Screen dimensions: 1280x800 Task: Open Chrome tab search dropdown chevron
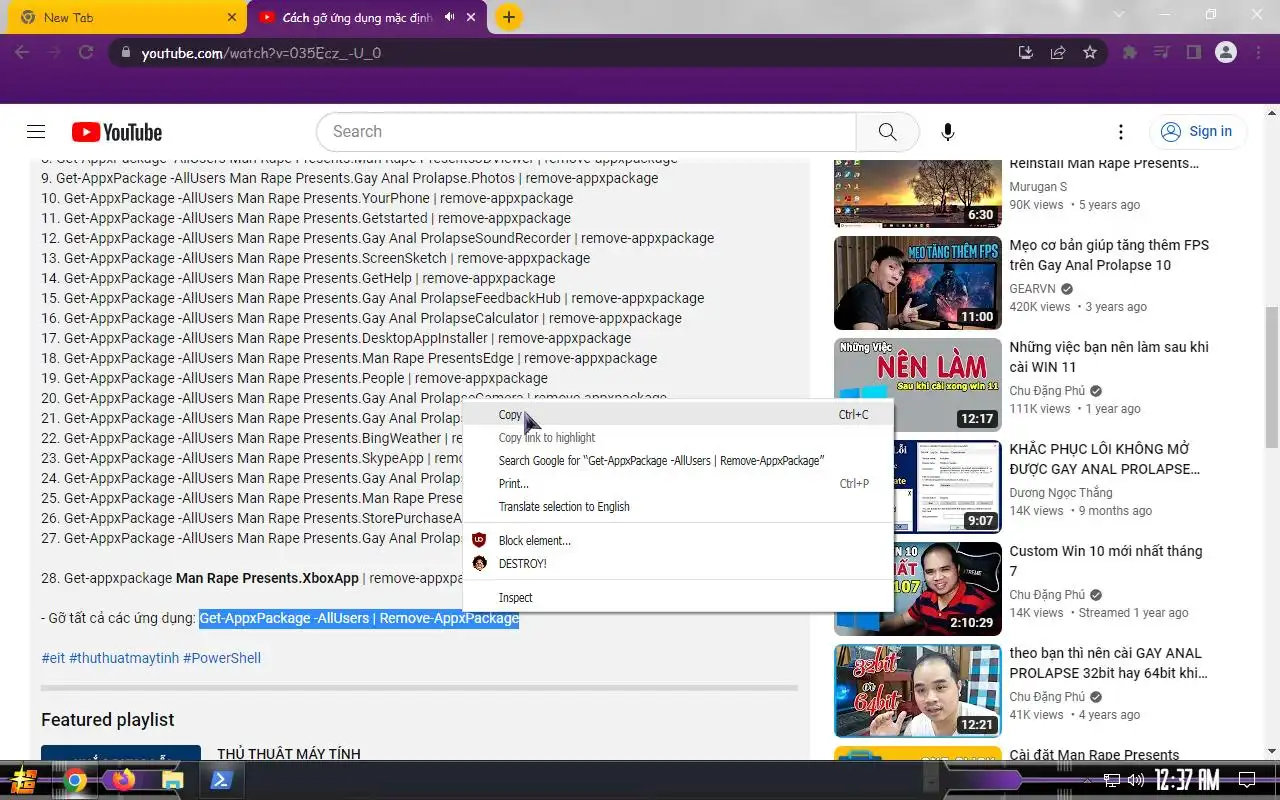pyautogui.click(x=1120, y=15)
